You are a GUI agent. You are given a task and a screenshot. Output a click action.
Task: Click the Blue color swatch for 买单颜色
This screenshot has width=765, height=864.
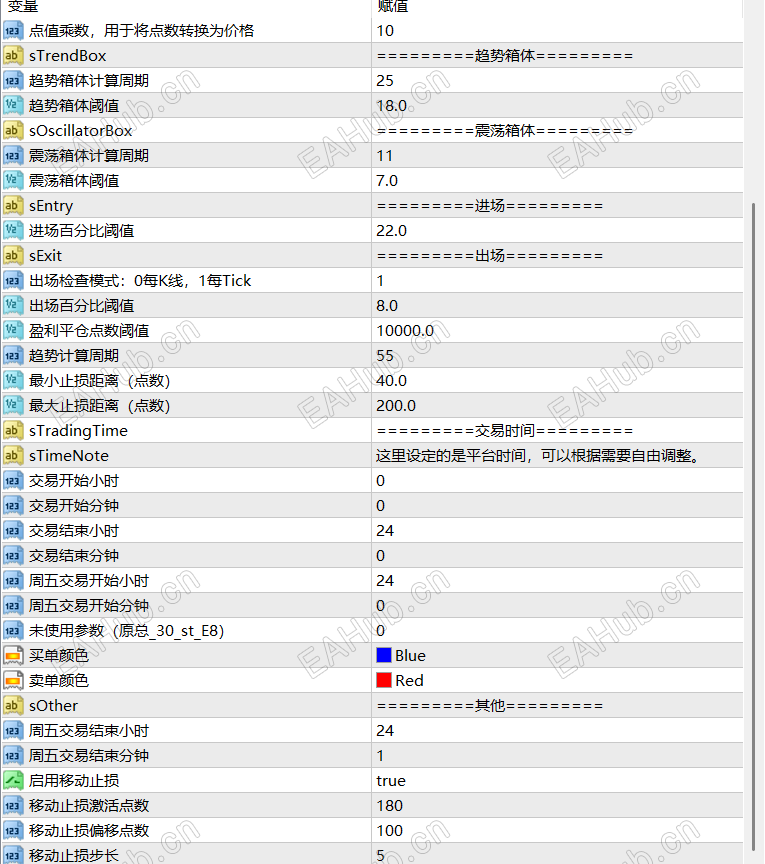tap(384, 655)
